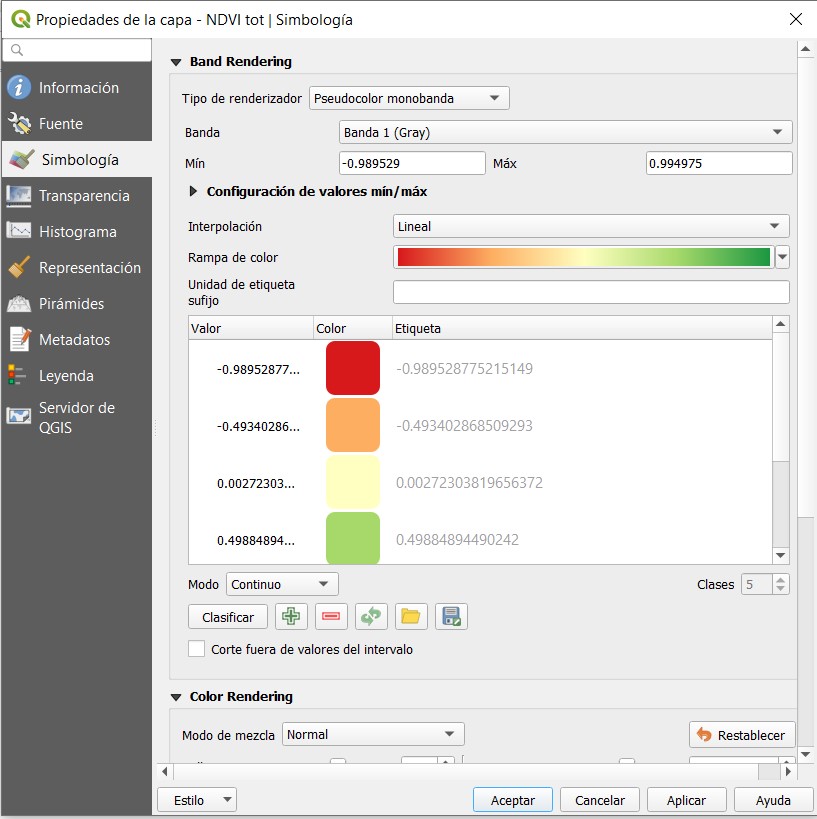The image size is (817, 819).
Task: Open the Modo de mezcla Normal dropdown
Action: (x=373, y=734)
